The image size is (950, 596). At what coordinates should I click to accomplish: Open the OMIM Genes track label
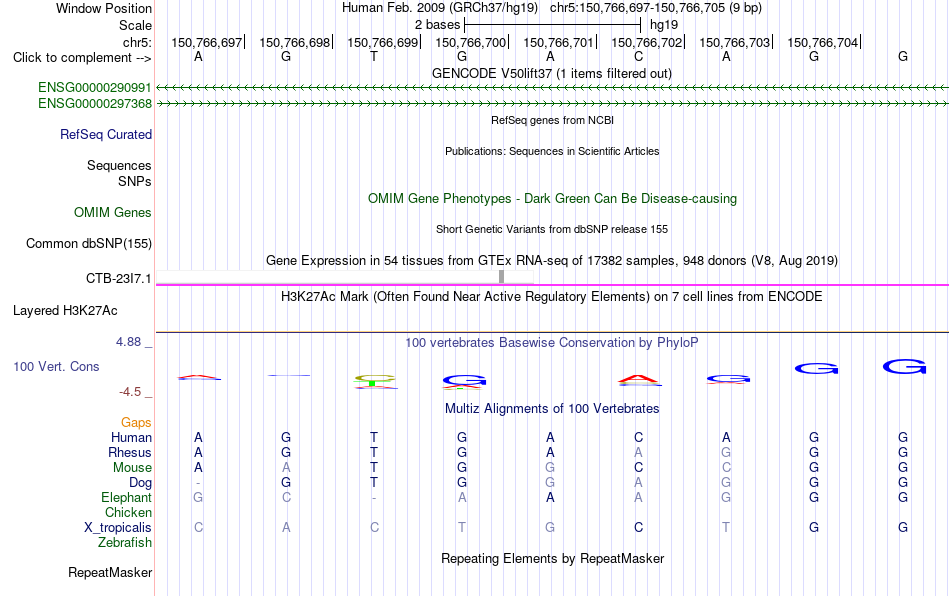(112, 213)
